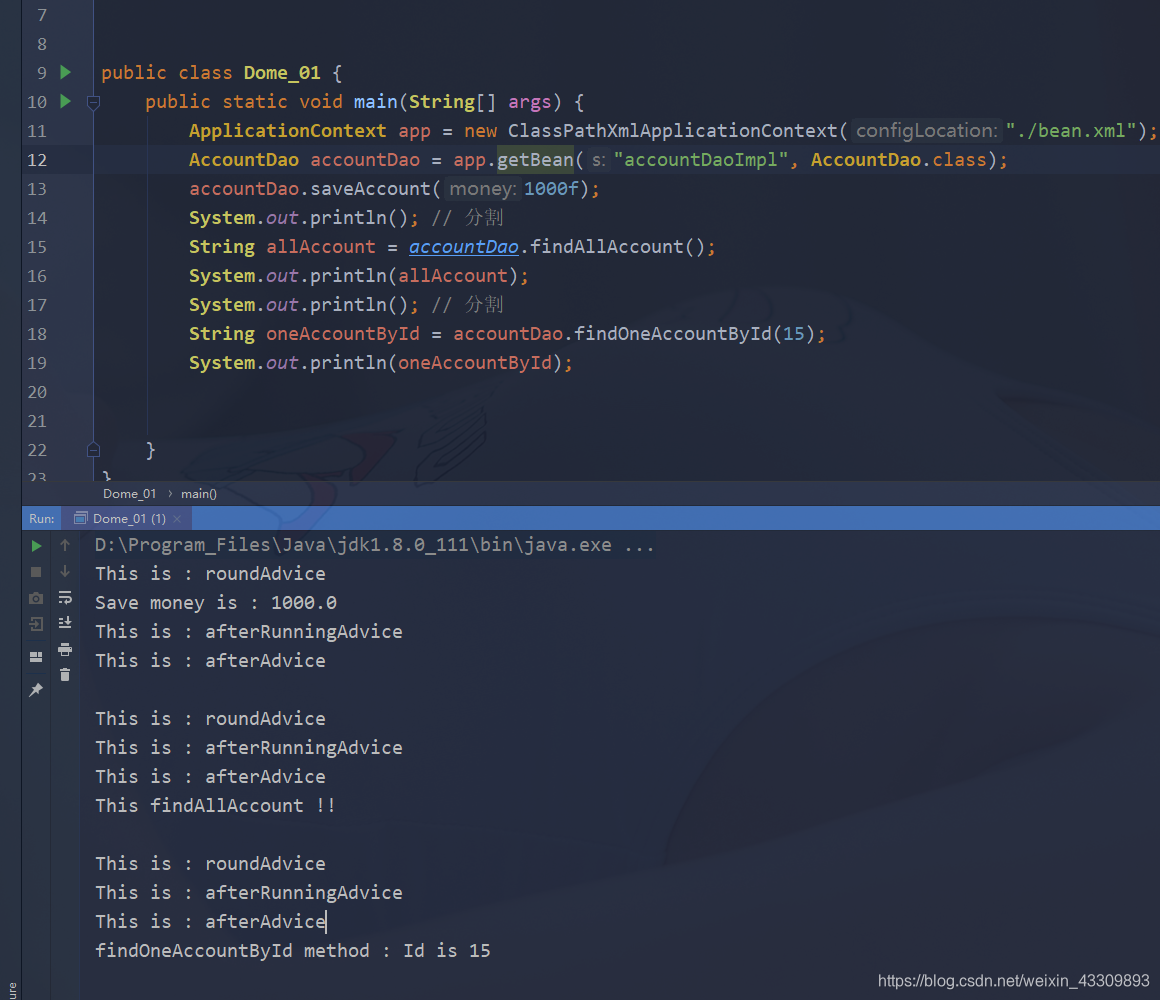Click the money: parameter hint
Viewport: 1160px width, 1000px height.
point(482,189)
